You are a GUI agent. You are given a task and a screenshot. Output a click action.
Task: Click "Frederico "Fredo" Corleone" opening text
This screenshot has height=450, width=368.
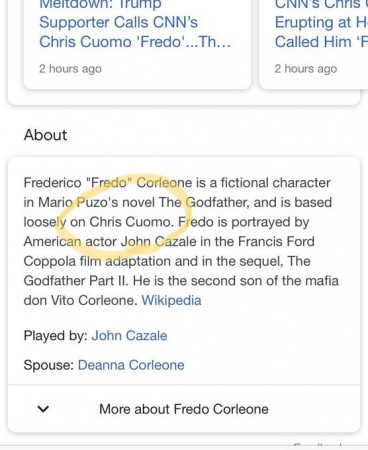[108, 183]
